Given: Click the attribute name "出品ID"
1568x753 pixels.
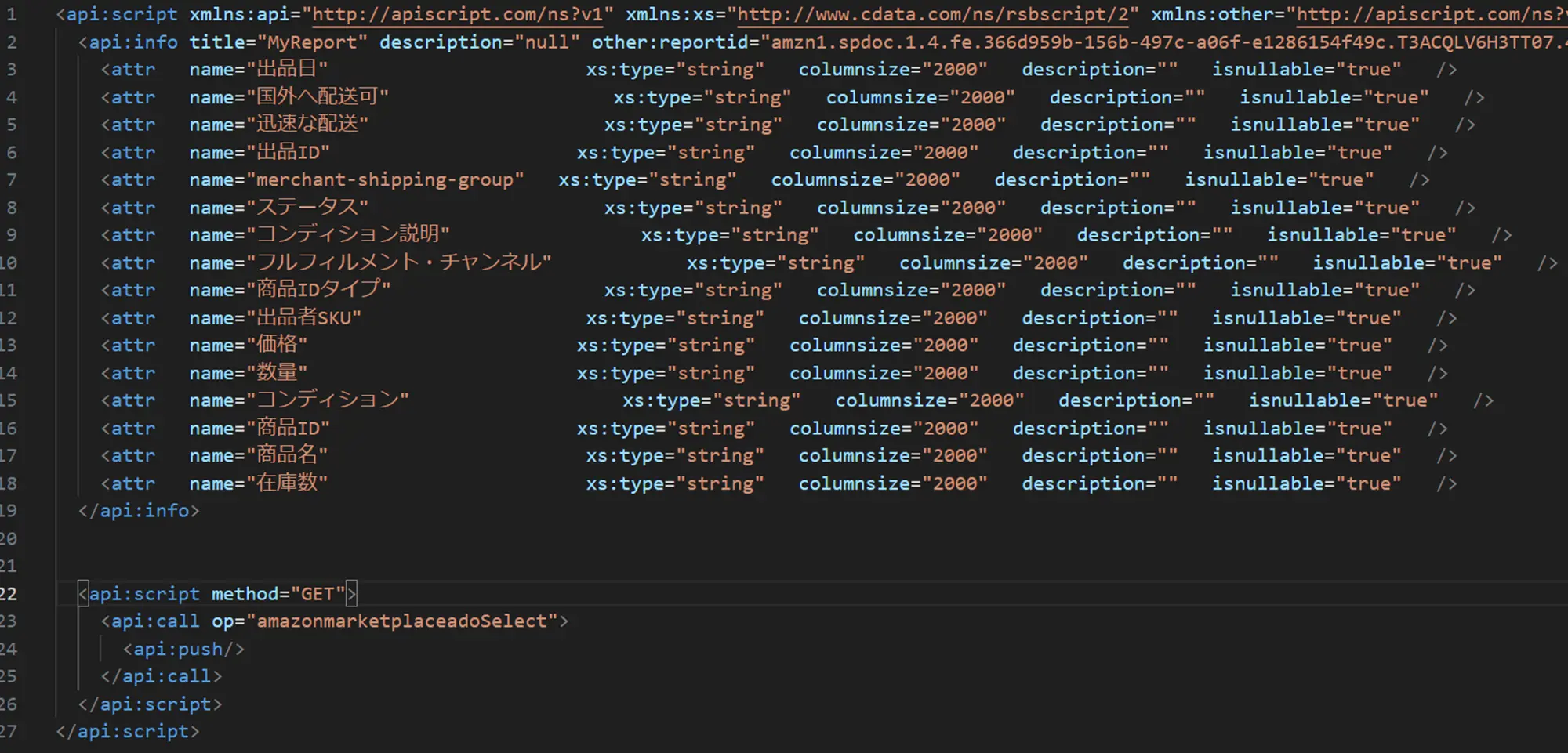Looking at the screenshot, I should [289, 153].
